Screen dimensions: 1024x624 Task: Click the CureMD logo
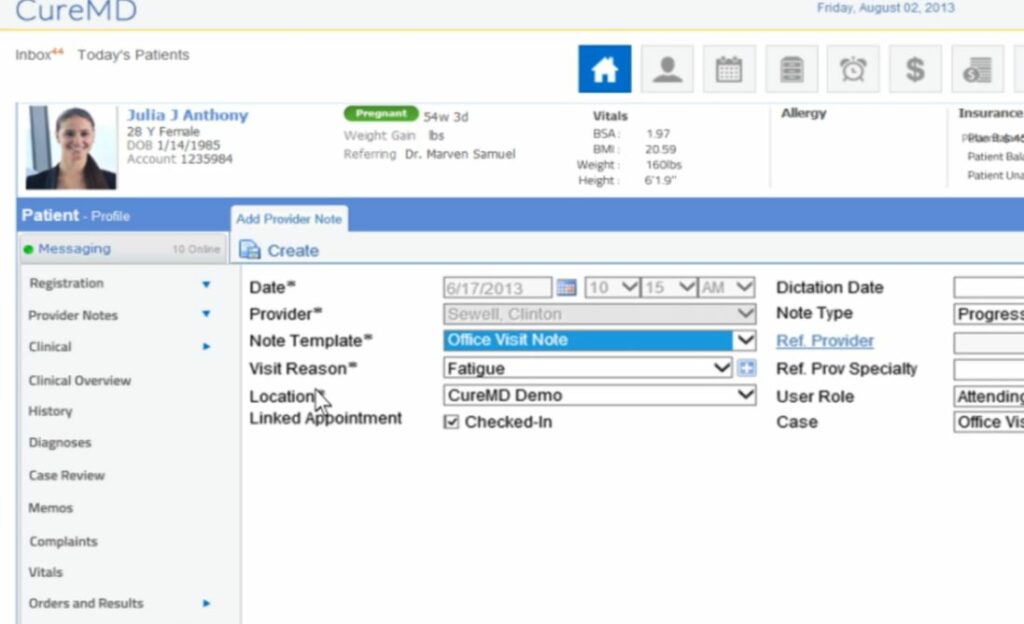(x=76, y=10)
